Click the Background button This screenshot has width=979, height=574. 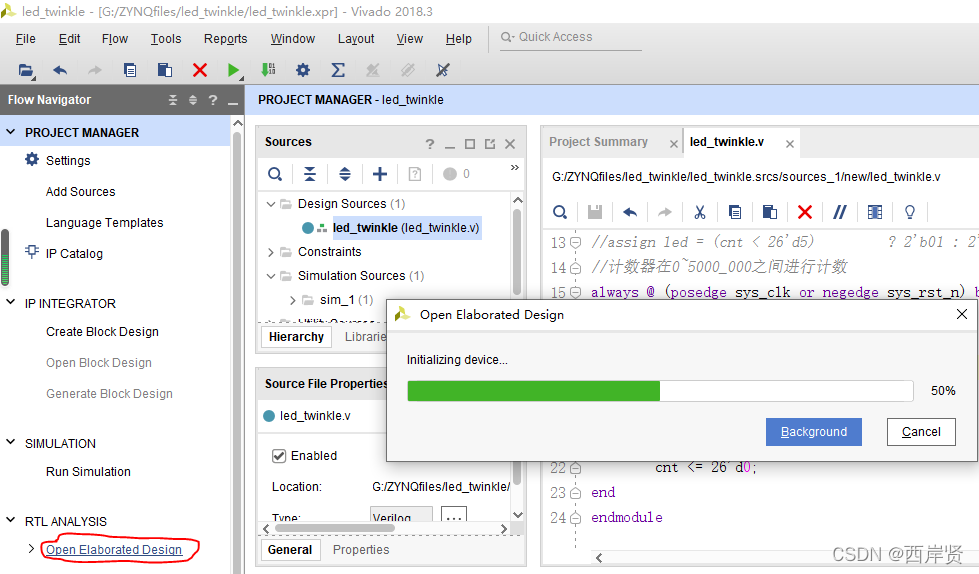(x=814, y=432)
